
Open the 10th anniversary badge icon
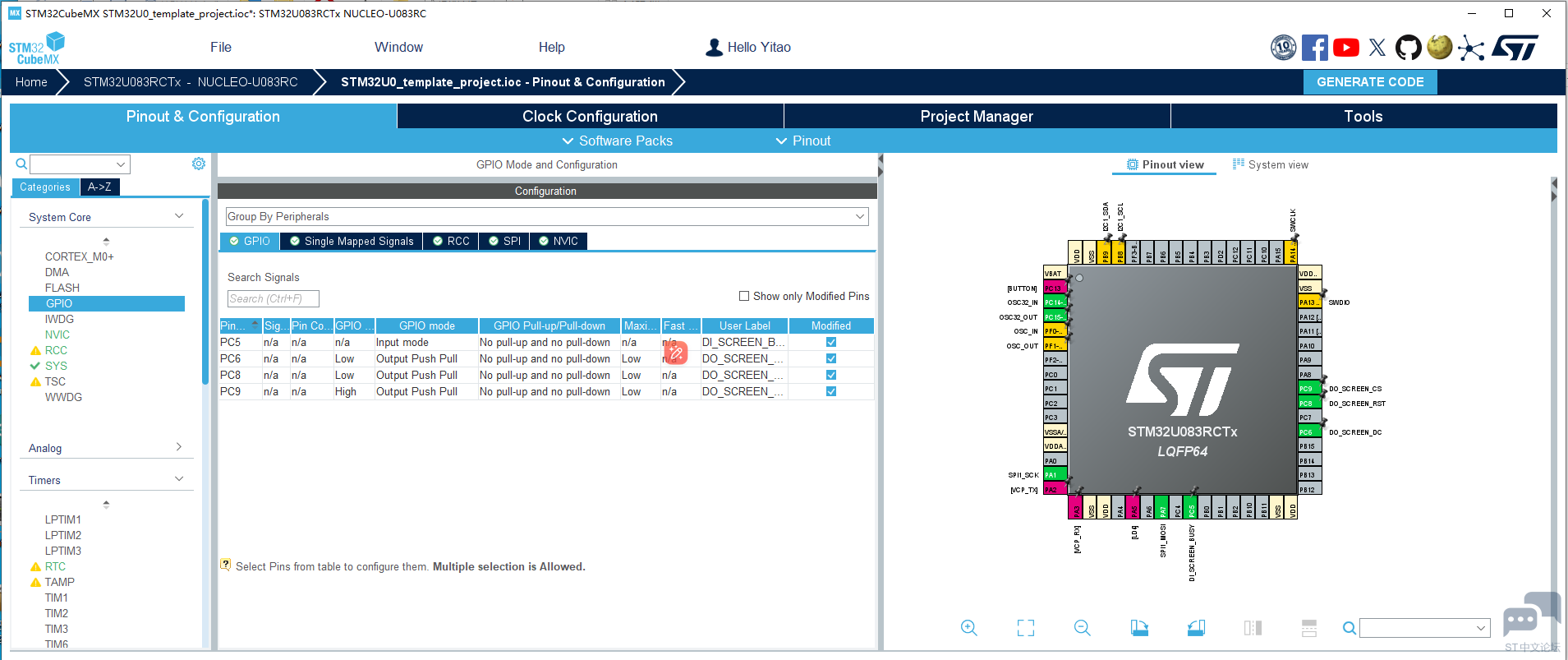point(1283,48)
